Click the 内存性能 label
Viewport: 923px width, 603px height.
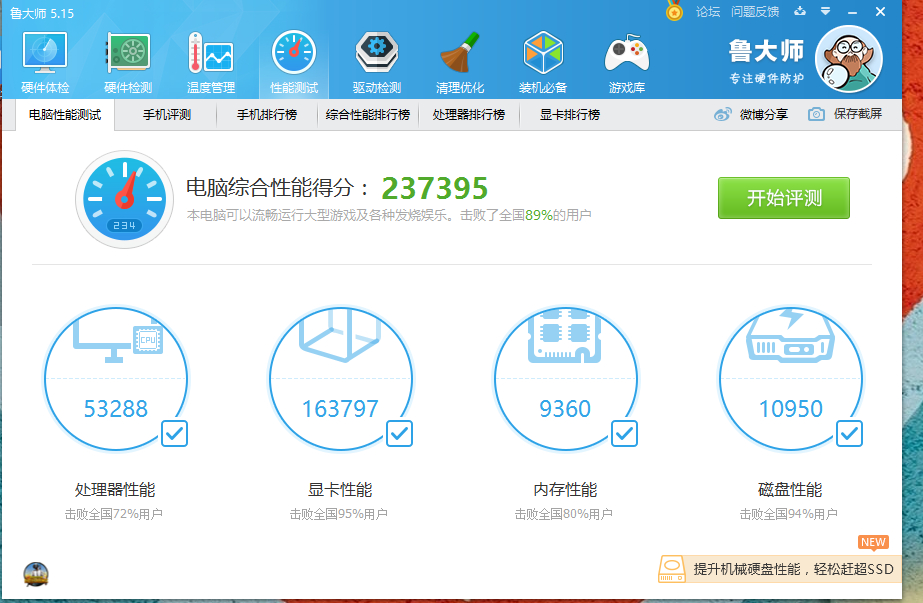(x=565, y=489)
